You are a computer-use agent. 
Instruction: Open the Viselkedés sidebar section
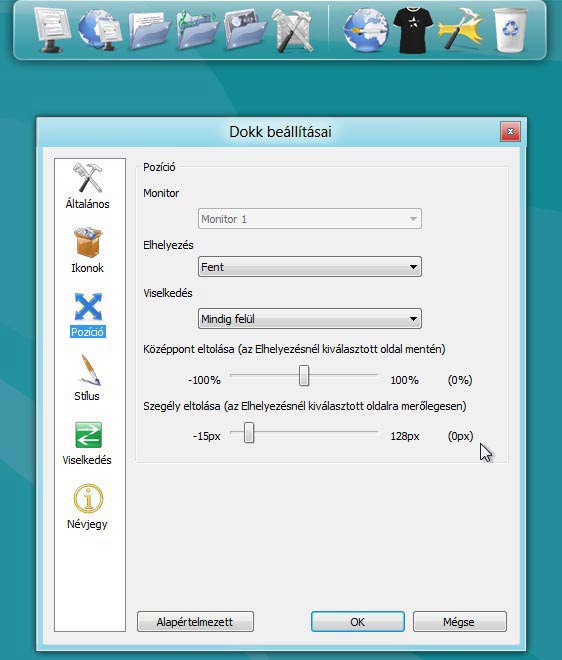click(88, 442)
